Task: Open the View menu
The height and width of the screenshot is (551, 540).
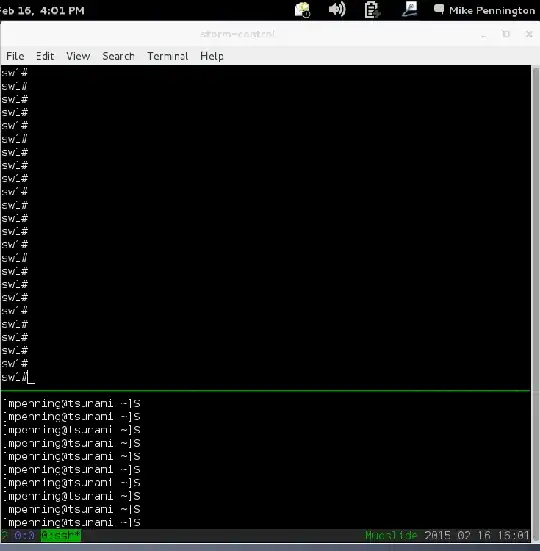Action: (x=78, y=56)
